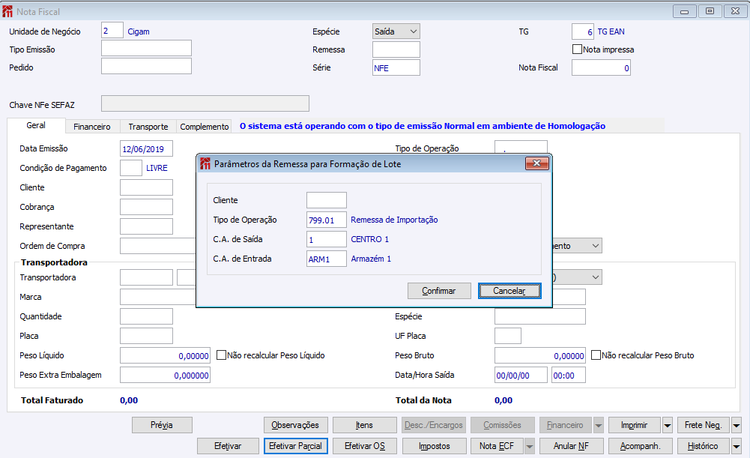This screenshot has width=750, height=458.
Task: Click Confirmar in the dialog
Action: pyautogui.click(x=439, y=291)
